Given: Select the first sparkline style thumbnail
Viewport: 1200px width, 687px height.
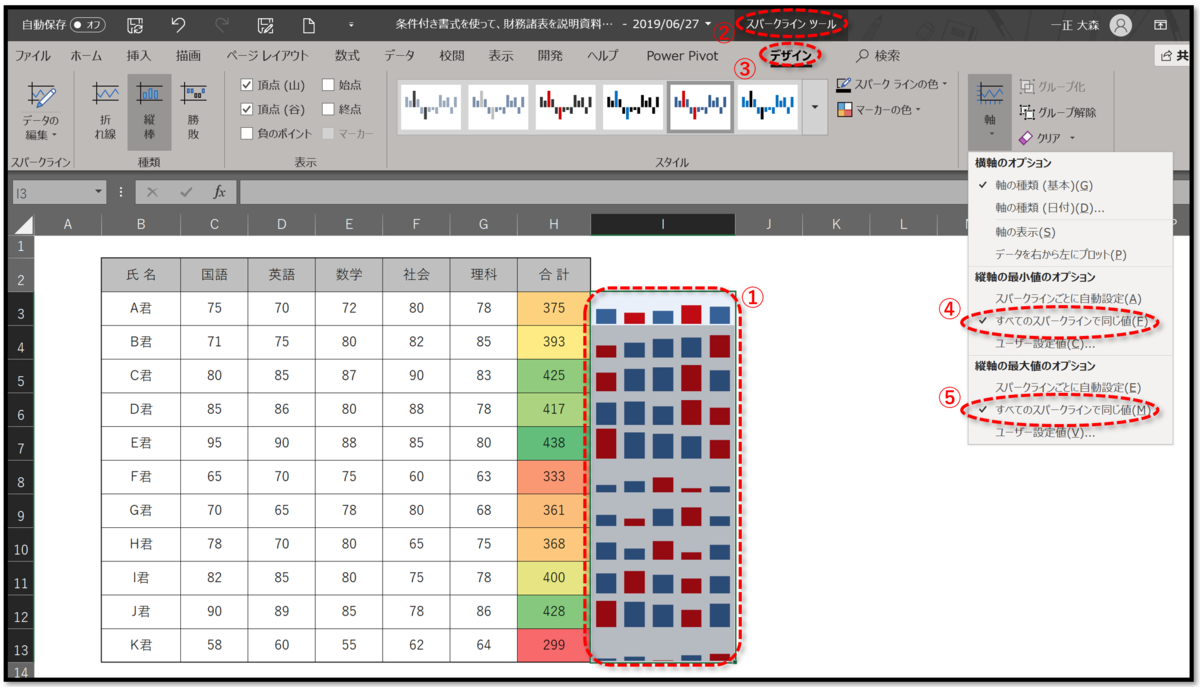Looking at the screenshot, I should (431, 106).
